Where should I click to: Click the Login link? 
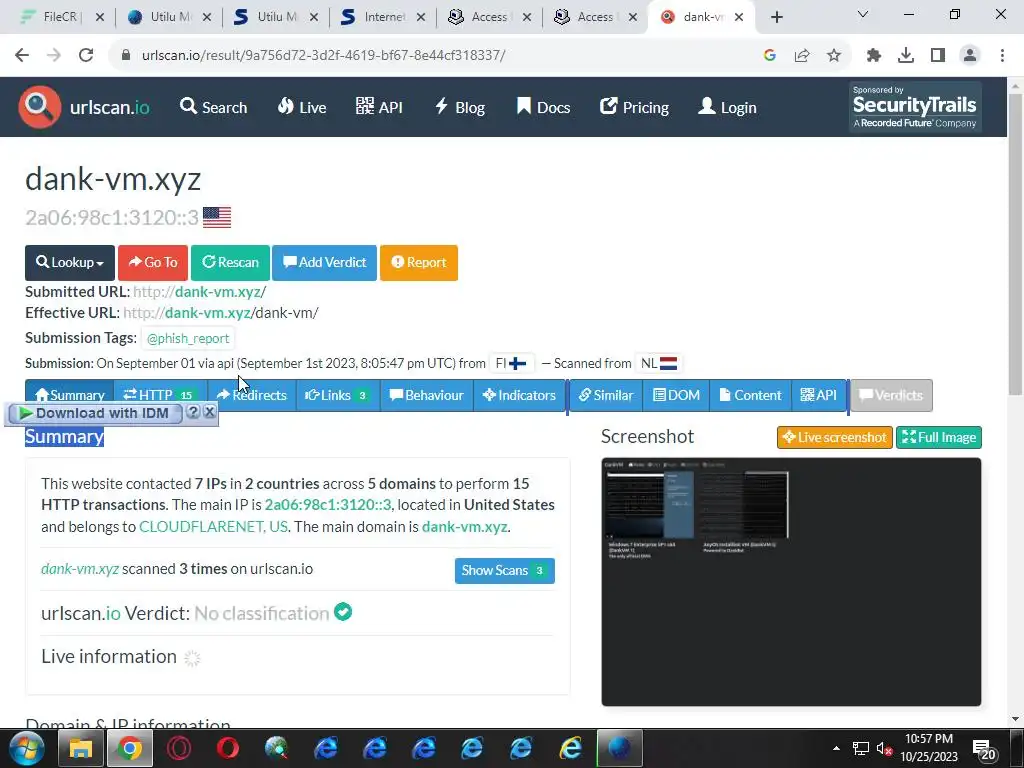[728, 107]
